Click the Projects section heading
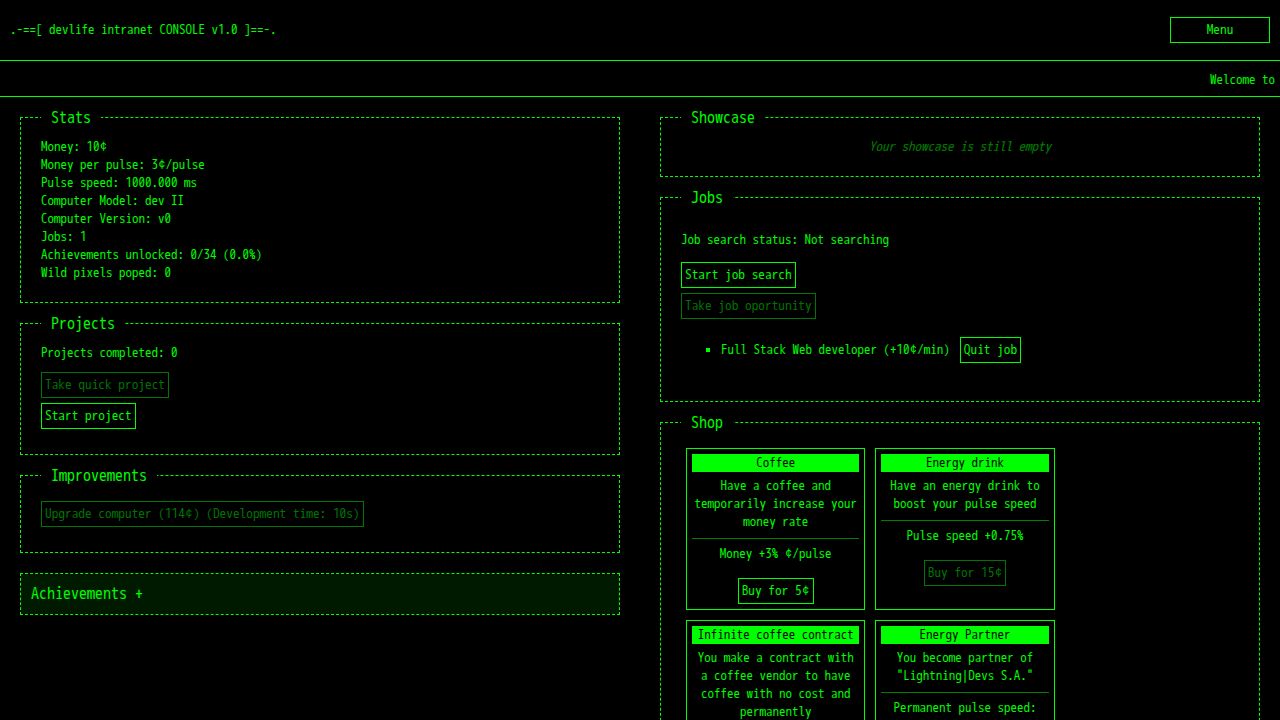 coord(83,324)
